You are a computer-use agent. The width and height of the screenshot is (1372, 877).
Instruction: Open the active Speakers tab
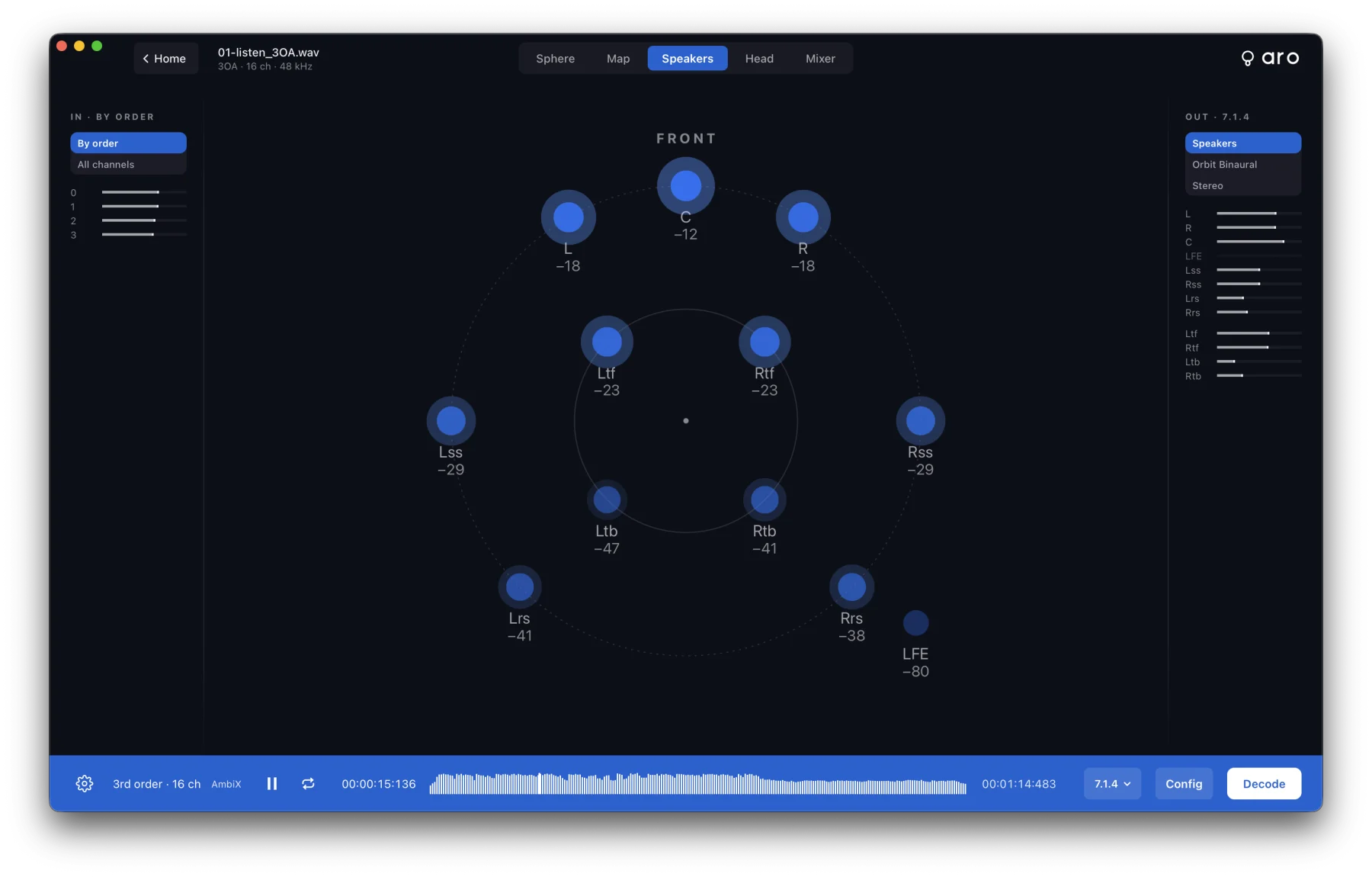[688, 59]
